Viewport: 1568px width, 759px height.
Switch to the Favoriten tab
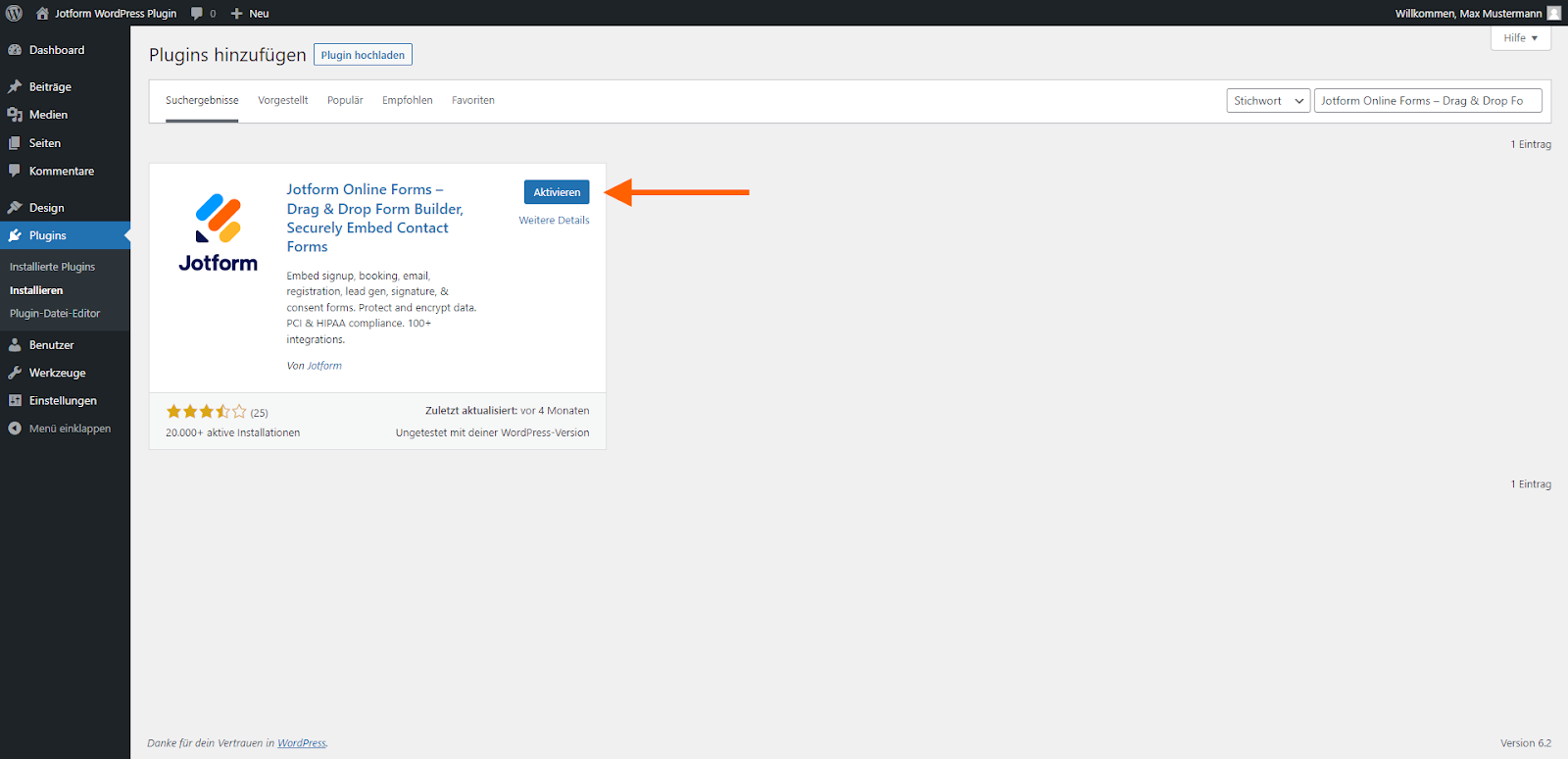pos(473,101)
